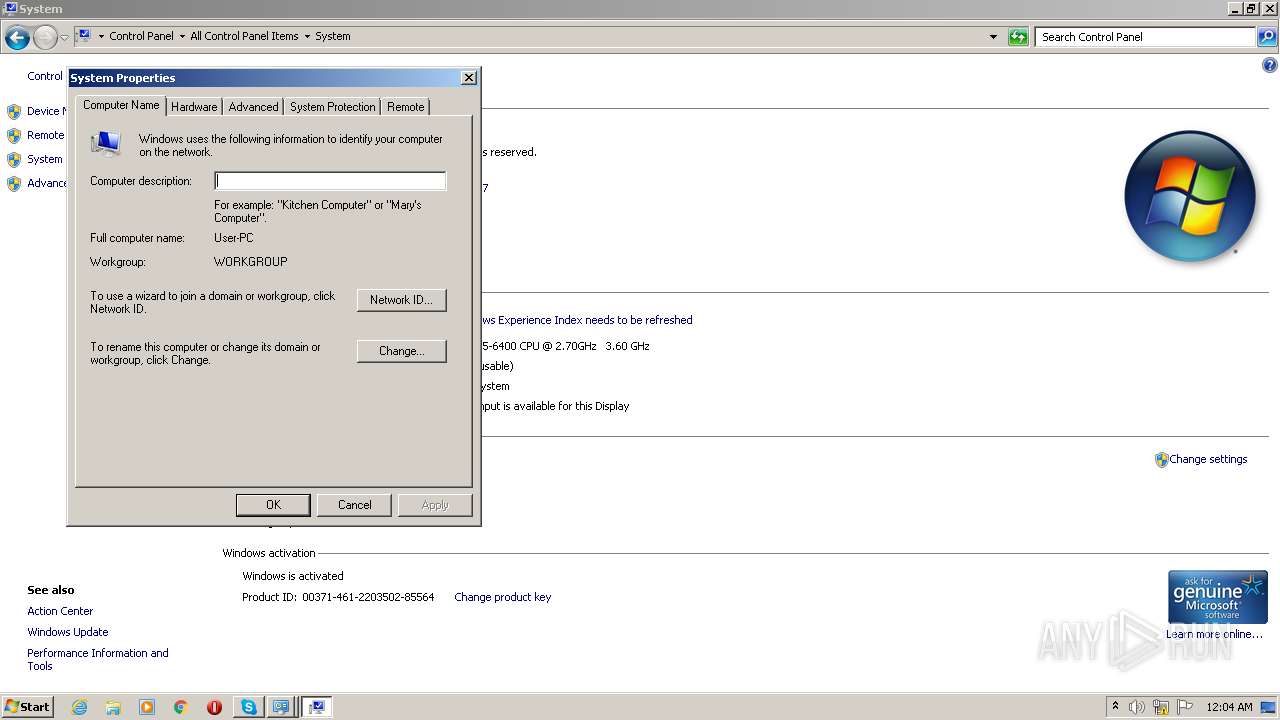Click the shield icon beside Device Manager
The width and height of the screenshot is (1280, 720).
point(14,111)
